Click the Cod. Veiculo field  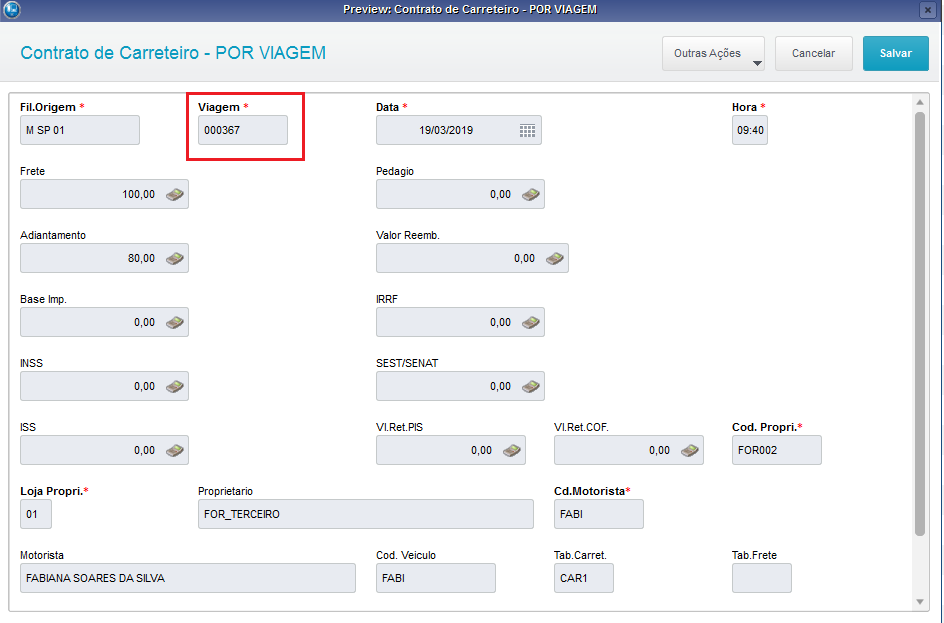click(436, 578)
